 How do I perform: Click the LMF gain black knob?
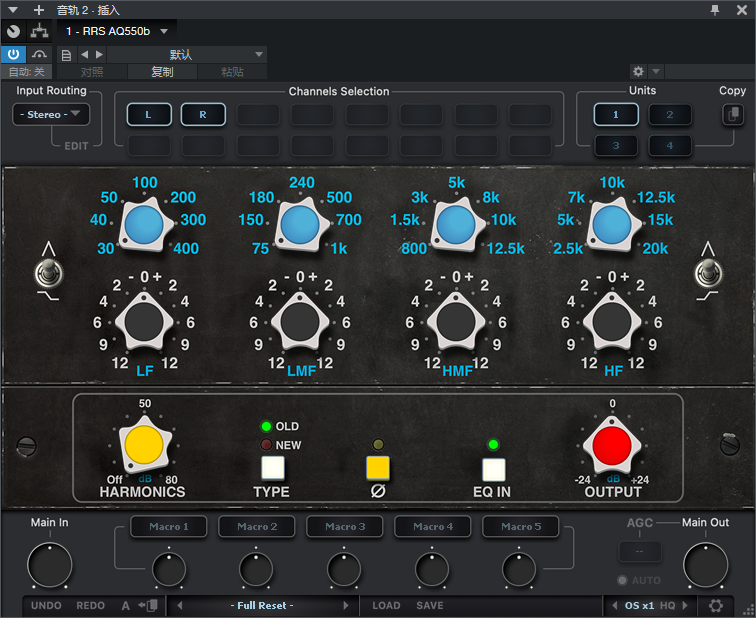[x=299, y=321]
